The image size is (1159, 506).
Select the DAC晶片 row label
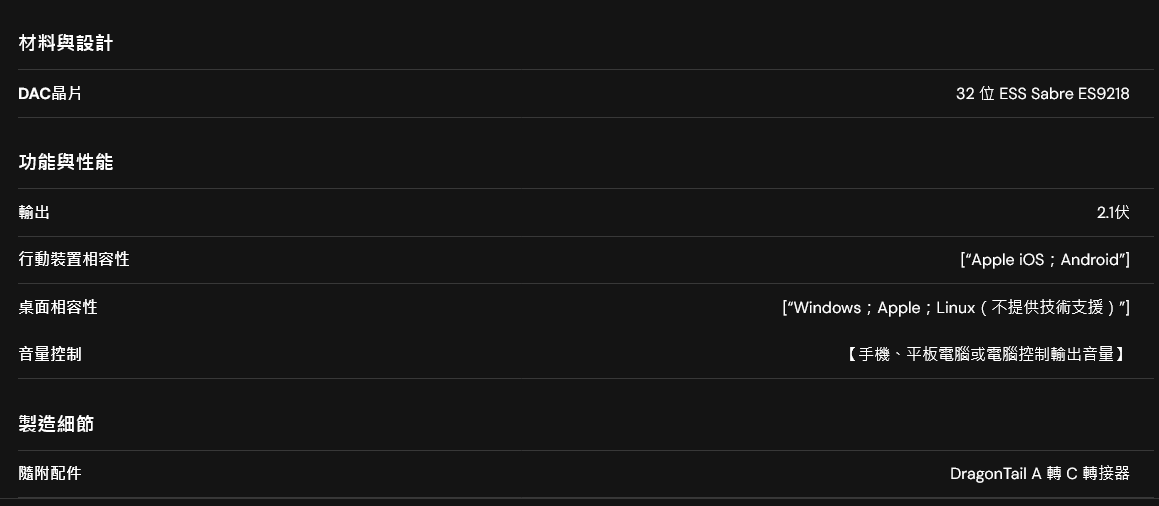[50, 94]
